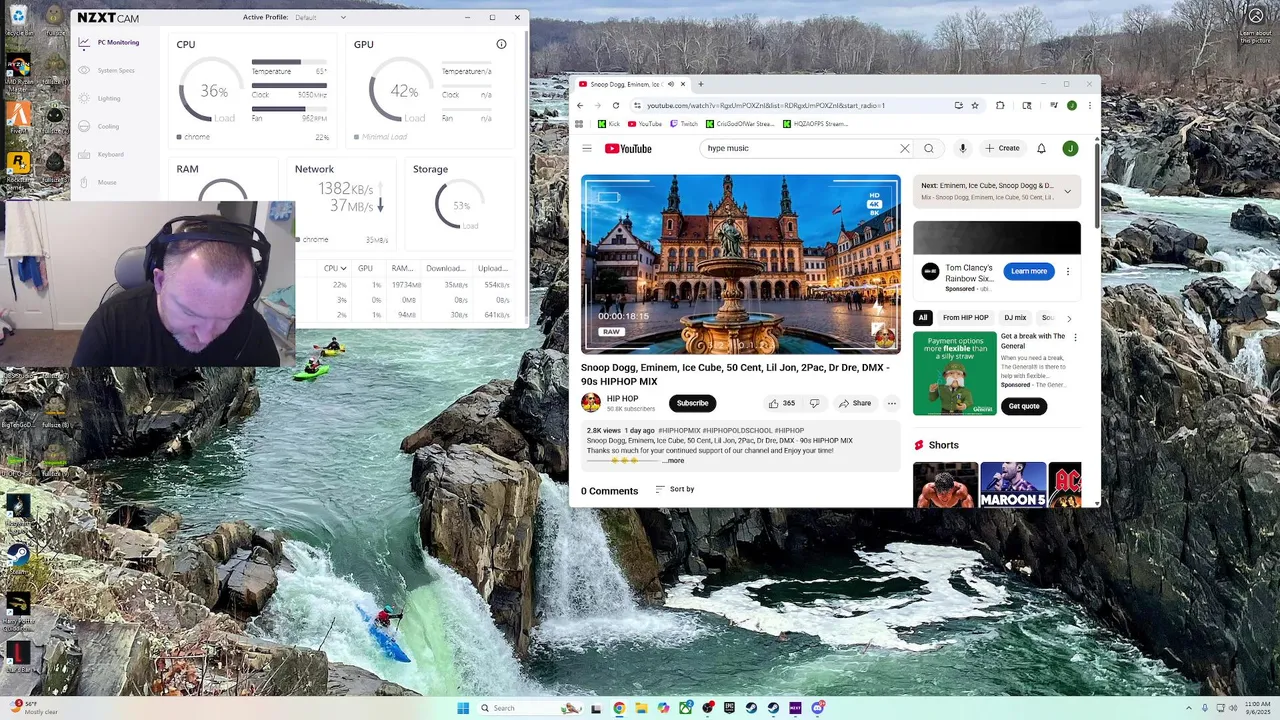Screen dimensions: 1280x720
Task: Open Windows Start menu
Action: [463, 708]
